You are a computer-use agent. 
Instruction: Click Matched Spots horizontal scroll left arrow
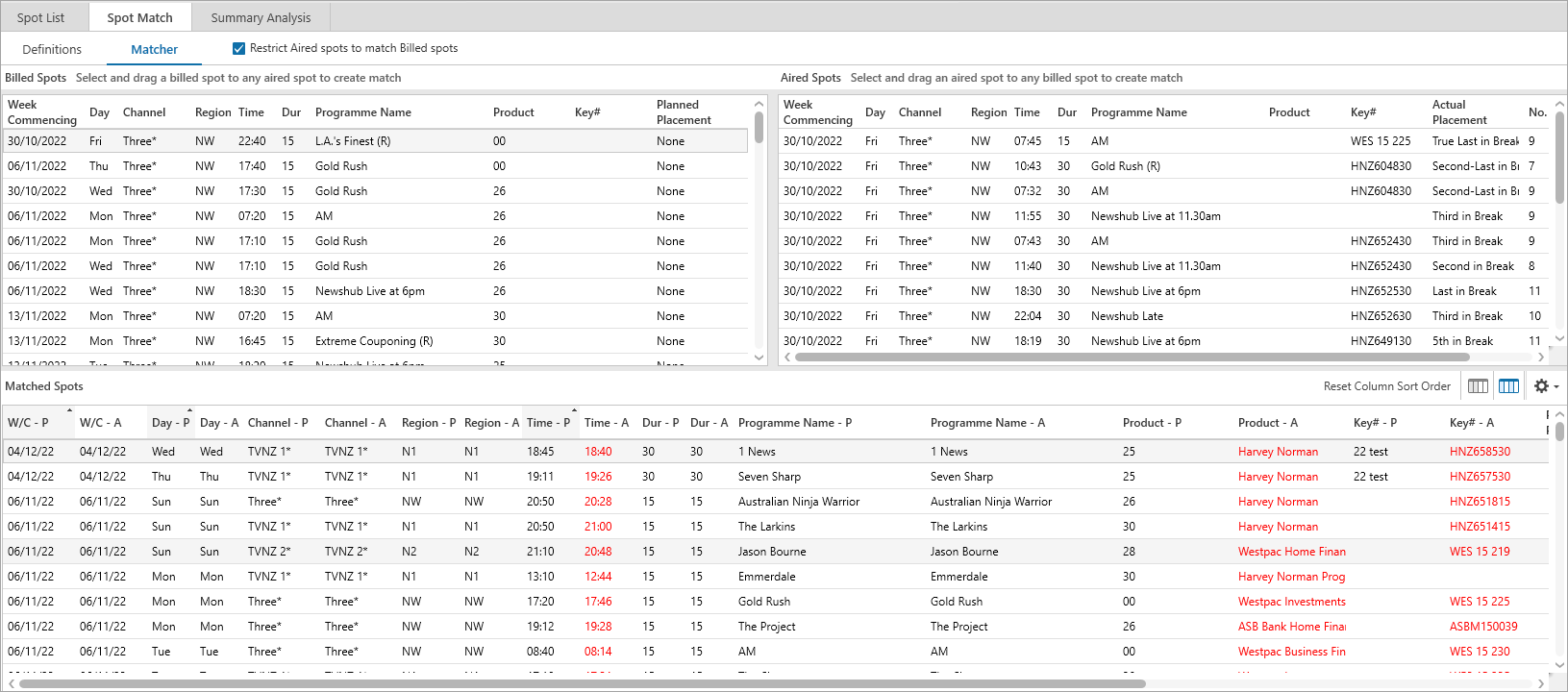(11, 683)
